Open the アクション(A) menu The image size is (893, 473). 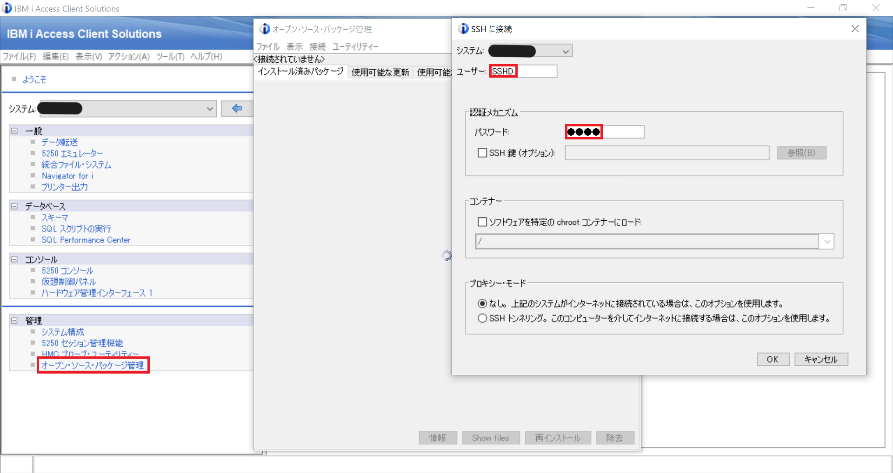click(x=129, y=56)
